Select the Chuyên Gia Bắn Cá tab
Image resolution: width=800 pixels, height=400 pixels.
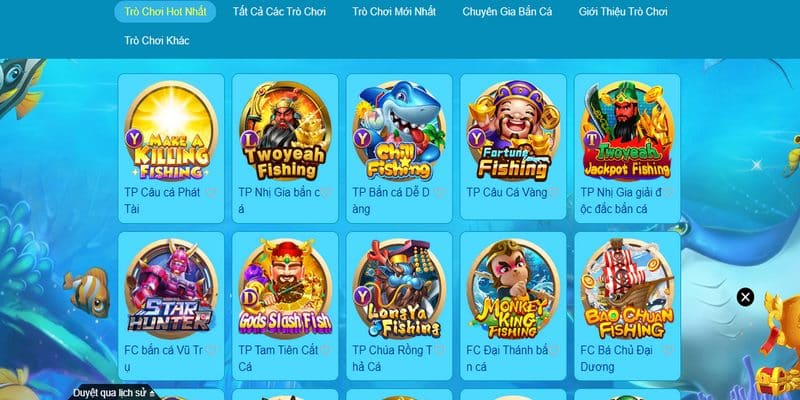(x=507, y=12)
